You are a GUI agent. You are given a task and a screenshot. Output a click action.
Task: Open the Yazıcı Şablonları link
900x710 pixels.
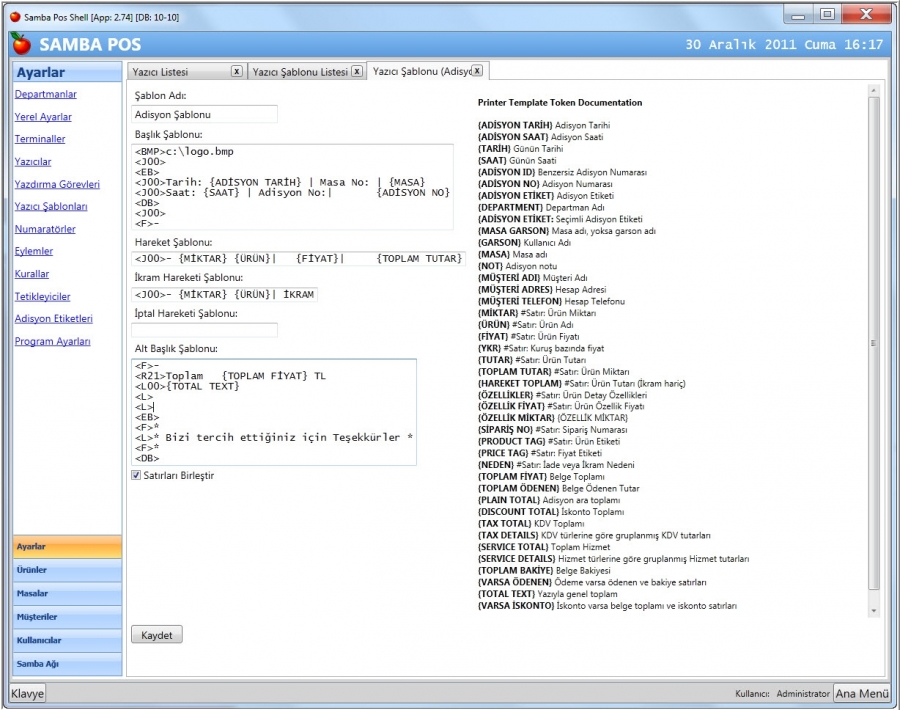(x=51, y=207)
